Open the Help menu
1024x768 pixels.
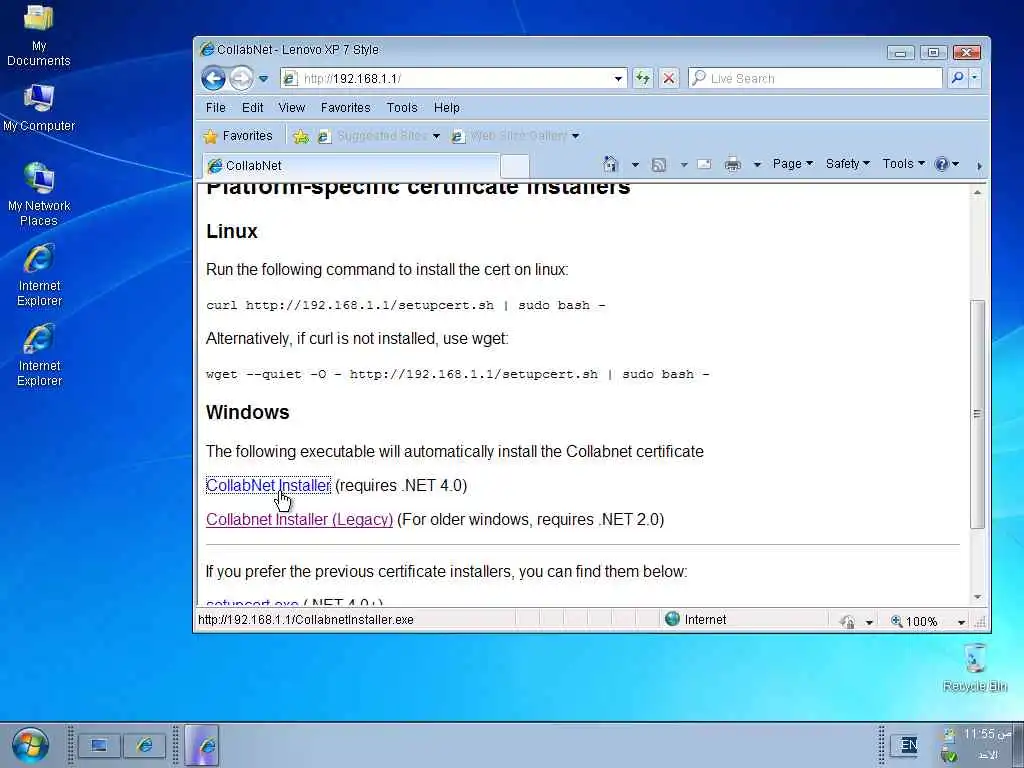pyautogui.click(x=447, y=108)
